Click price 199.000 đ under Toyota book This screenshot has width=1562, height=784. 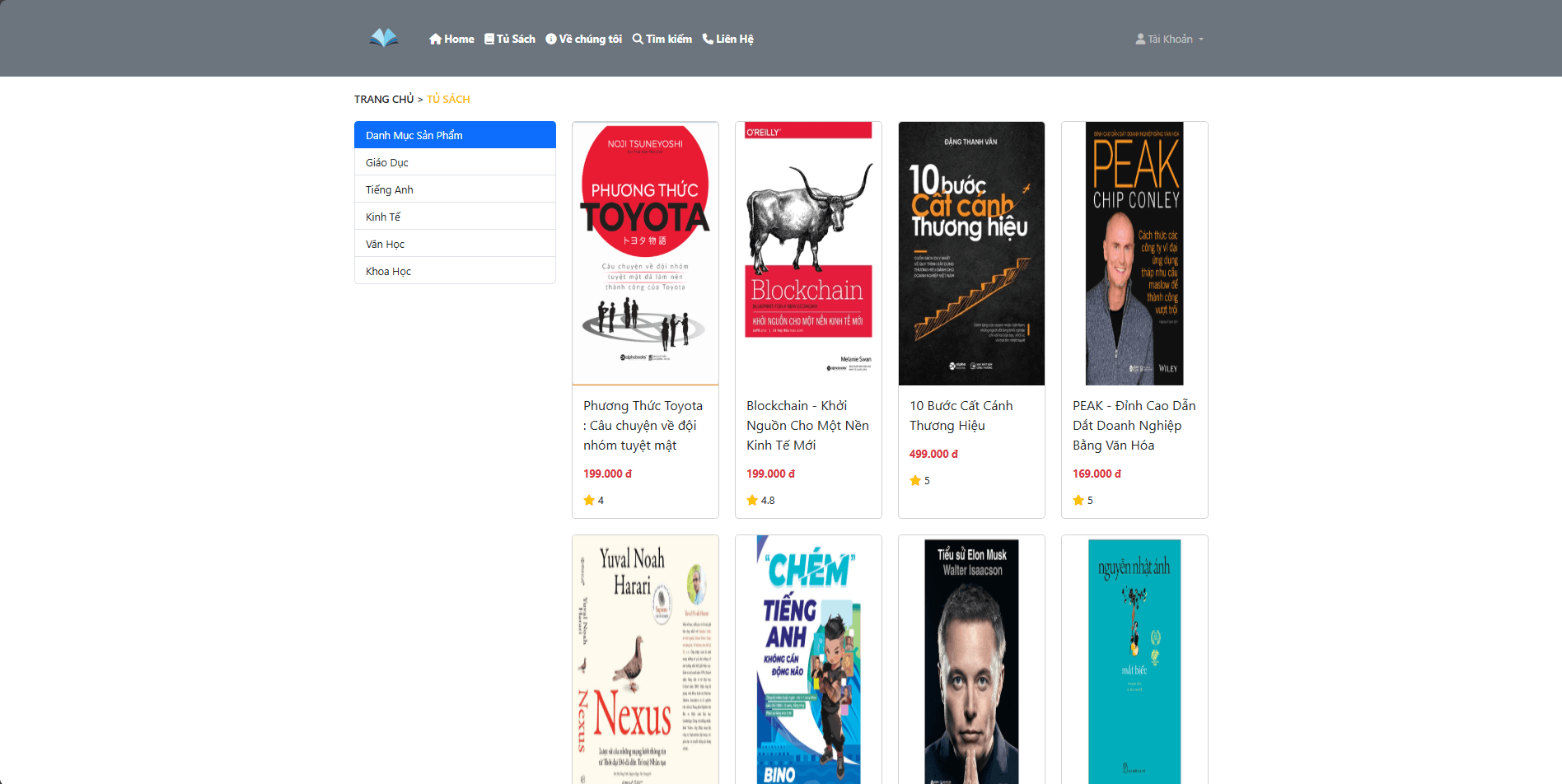pyautogui.click(x=607, y=474)
